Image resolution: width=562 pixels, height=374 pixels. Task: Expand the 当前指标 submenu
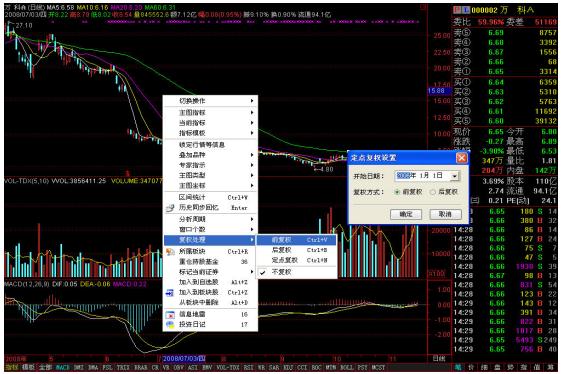[x=210, y=123]
